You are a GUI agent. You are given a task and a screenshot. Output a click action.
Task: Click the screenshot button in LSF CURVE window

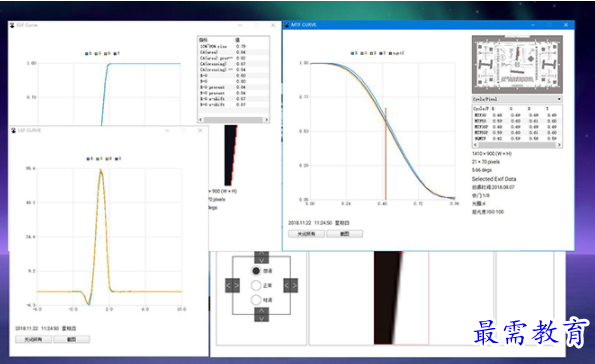pos(72,339)
